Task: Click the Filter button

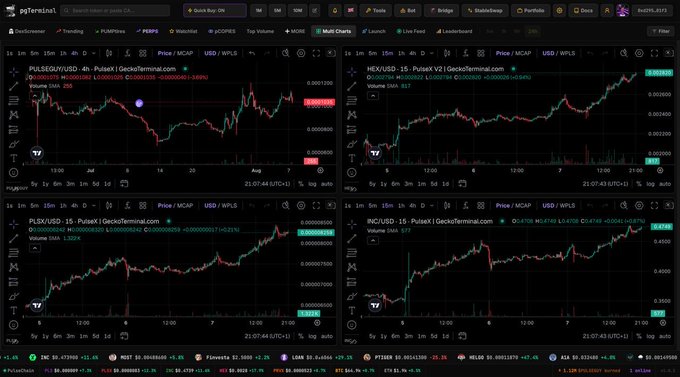Action: [661, 31]
